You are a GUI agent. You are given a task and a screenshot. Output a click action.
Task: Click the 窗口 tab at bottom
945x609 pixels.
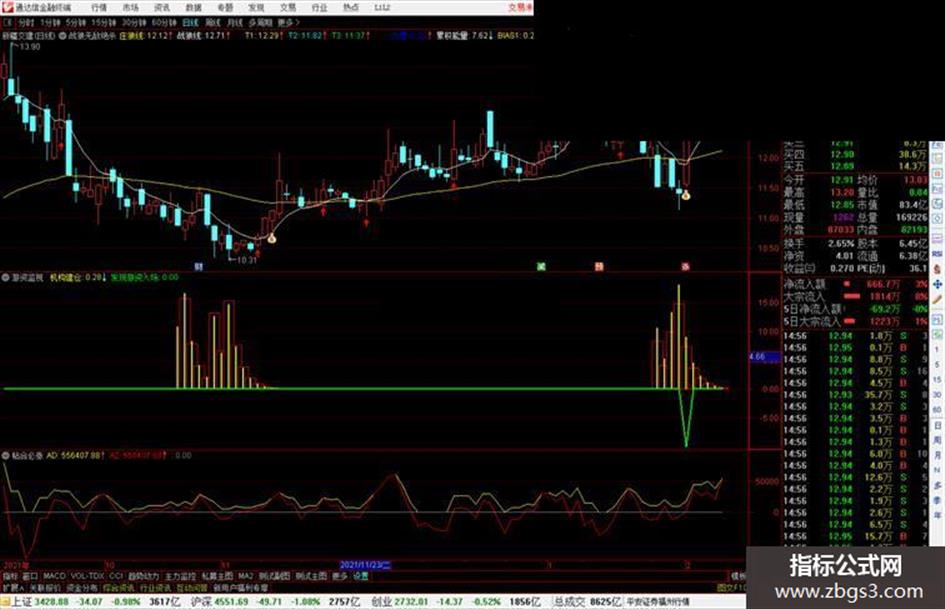pyautogui.click(x=30, y=576)
